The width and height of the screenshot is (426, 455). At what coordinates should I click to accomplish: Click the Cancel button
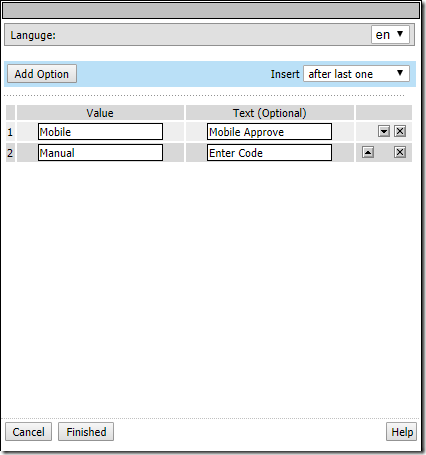coord(28,432)
